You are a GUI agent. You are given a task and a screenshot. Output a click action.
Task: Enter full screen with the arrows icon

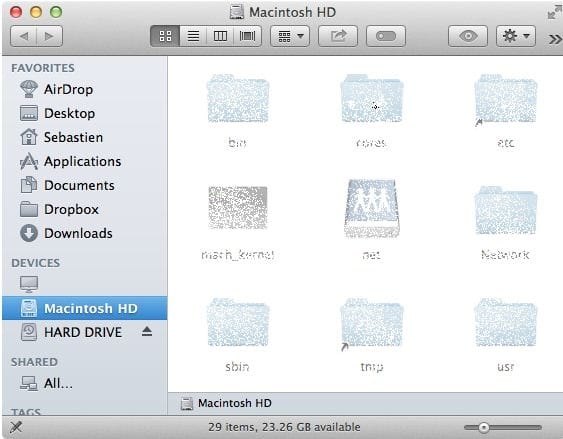[555, 13]
